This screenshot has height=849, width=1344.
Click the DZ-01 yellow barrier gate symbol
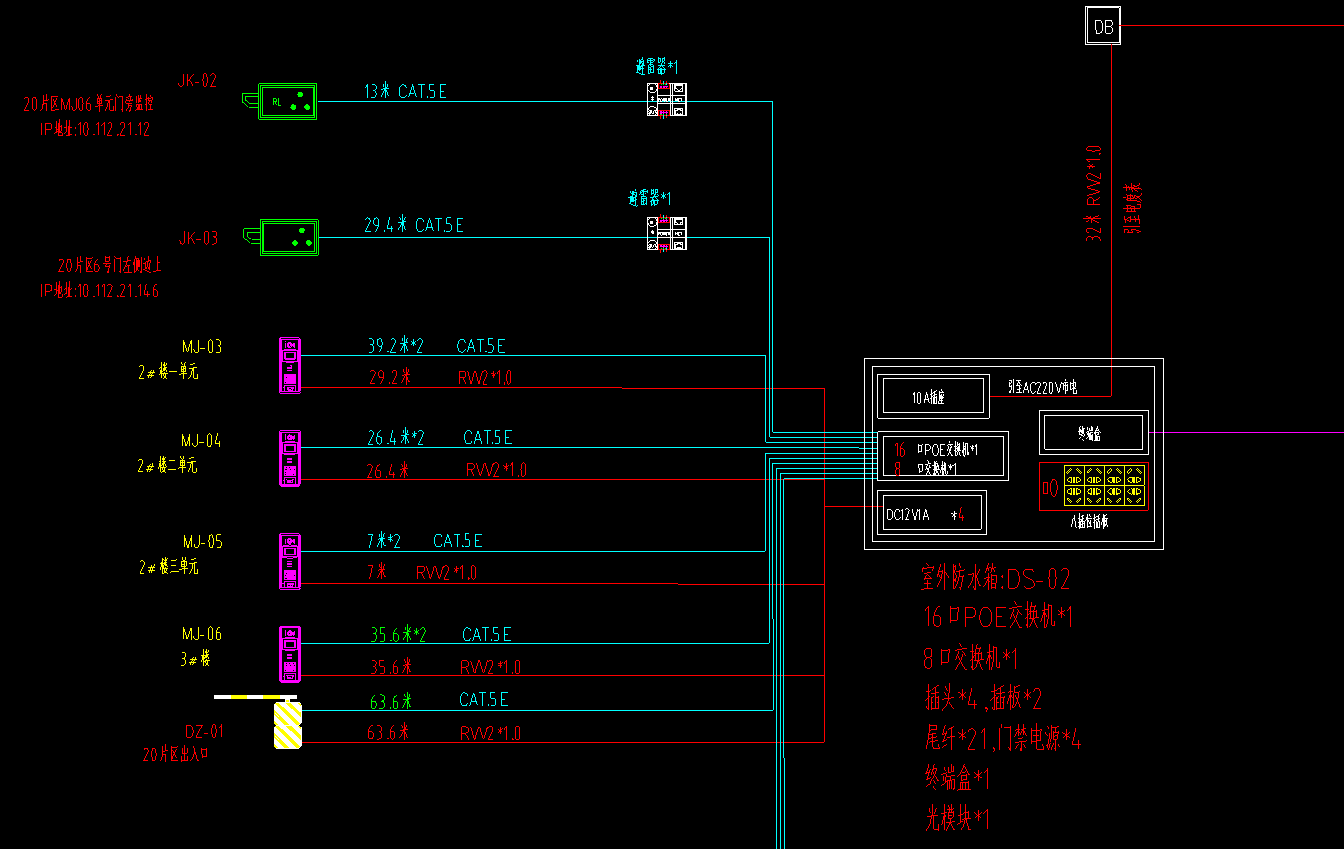pyautogui.click(x=287, y=724)
